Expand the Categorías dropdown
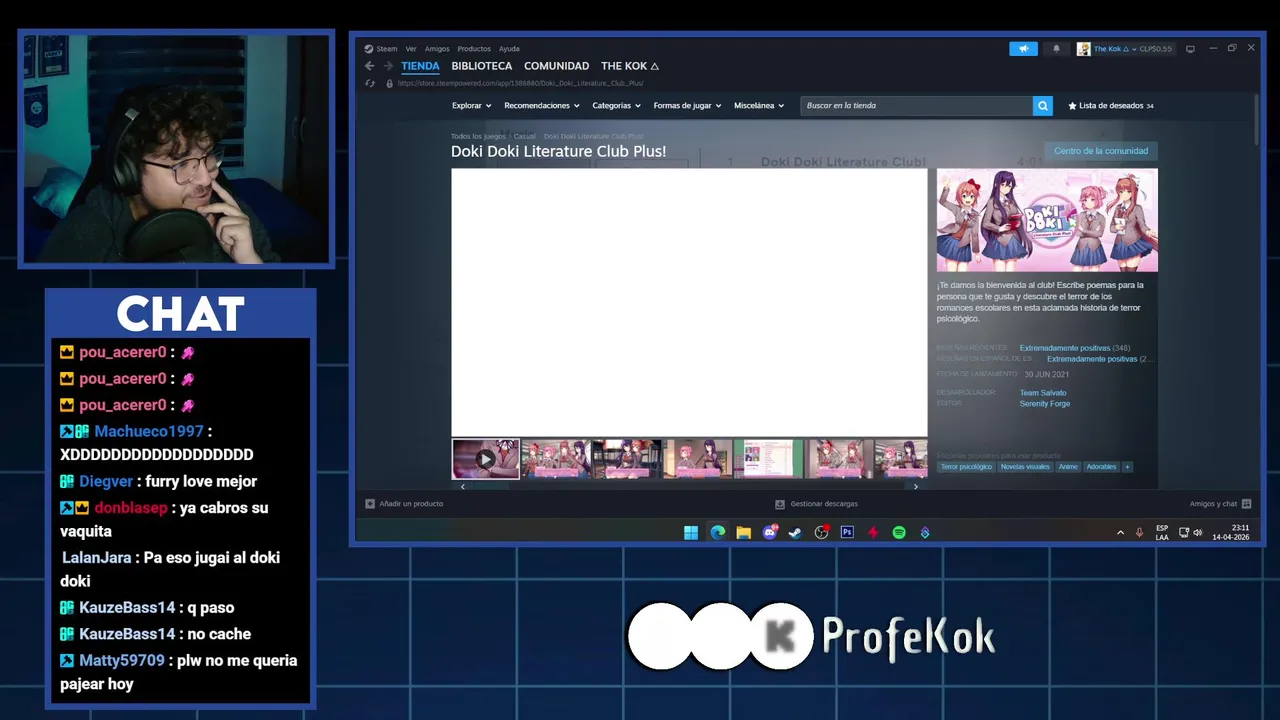The image size is (1280, 720). click(x=616, y=105)
